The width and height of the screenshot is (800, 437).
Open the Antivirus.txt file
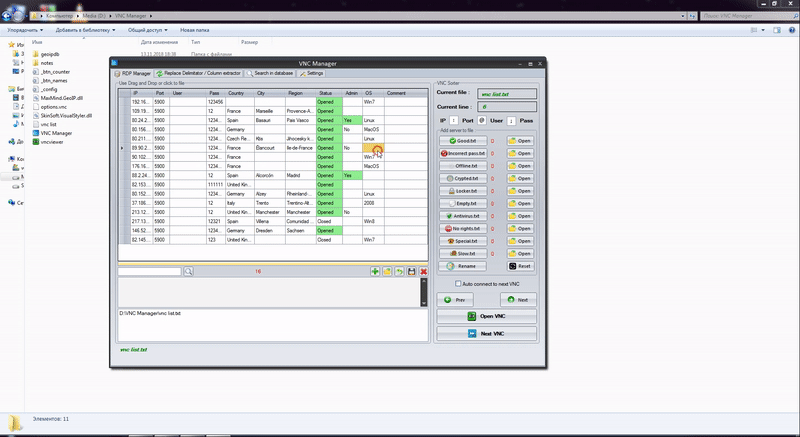520,216
